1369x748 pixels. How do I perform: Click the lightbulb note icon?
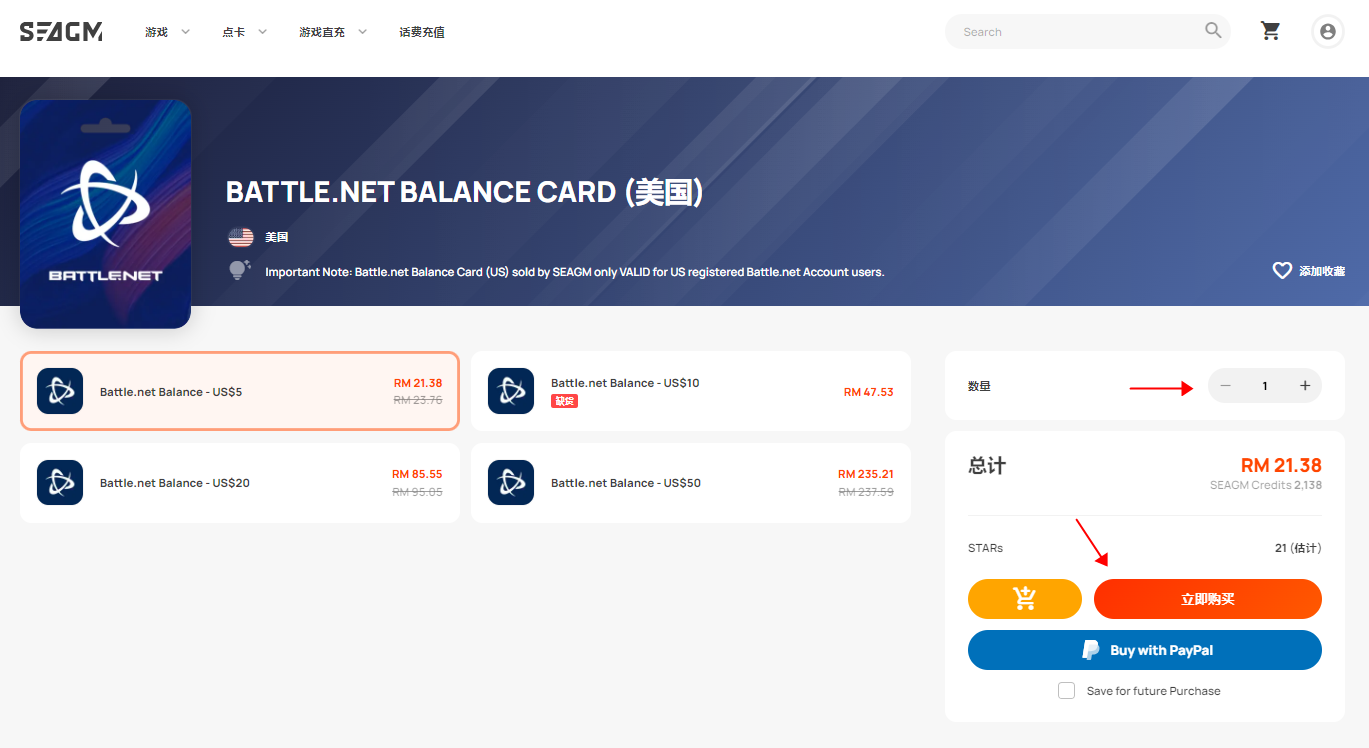(x=239, y=270)
